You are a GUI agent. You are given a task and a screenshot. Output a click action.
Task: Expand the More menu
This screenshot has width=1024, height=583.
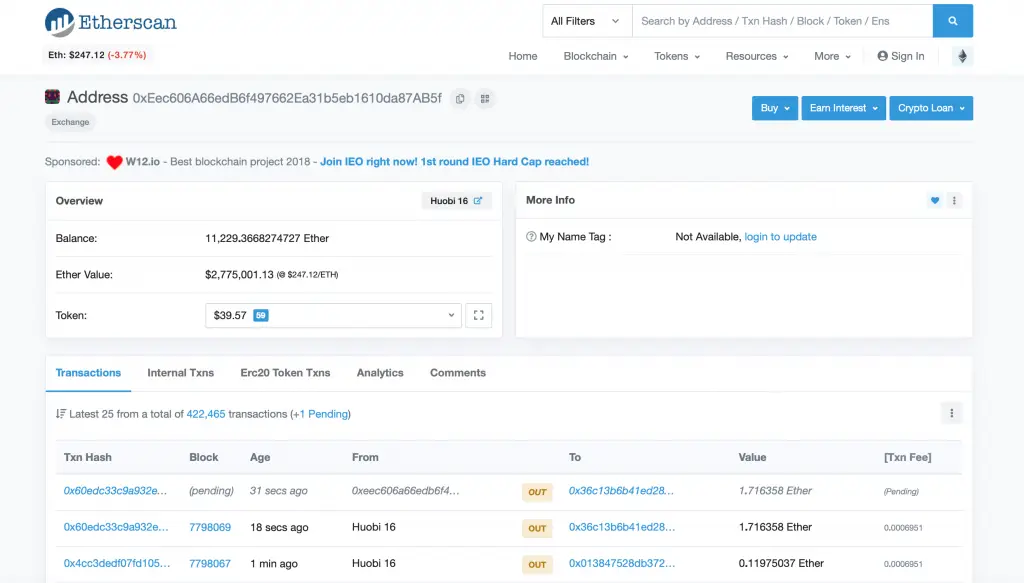click(x=832, y=56)
